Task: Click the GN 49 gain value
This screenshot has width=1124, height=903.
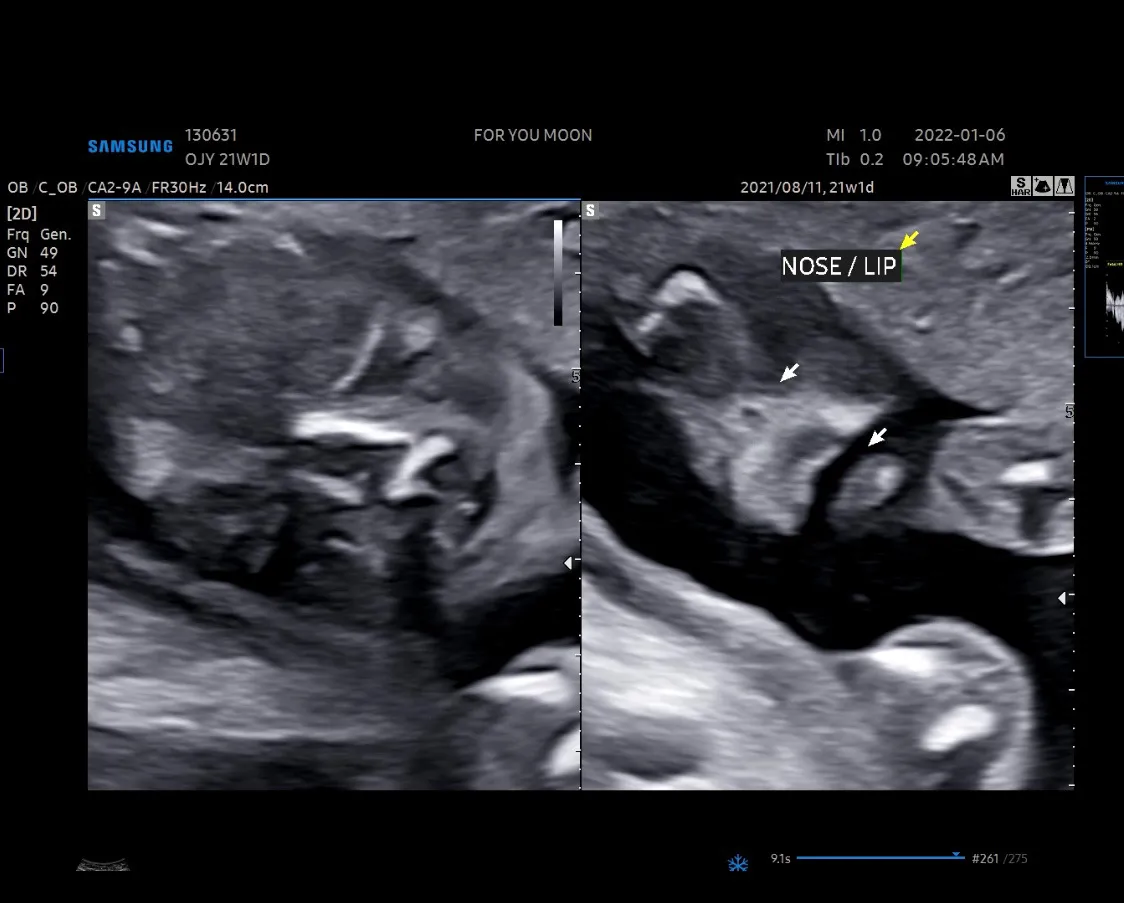Action: pyautogui.click(x=32, y=252)
